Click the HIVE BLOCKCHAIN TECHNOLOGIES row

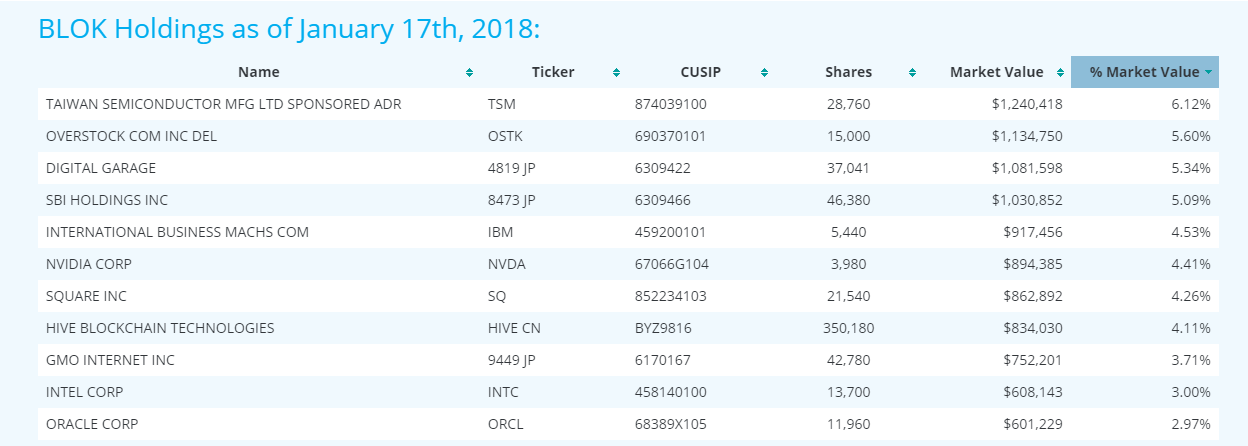click(x=160, y=328)
